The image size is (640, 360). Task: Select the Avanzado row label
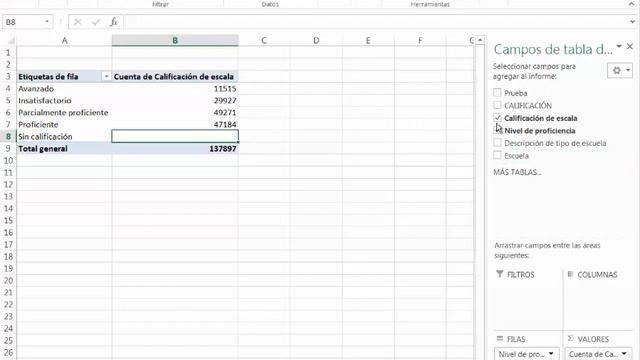[x=64, y=89]
